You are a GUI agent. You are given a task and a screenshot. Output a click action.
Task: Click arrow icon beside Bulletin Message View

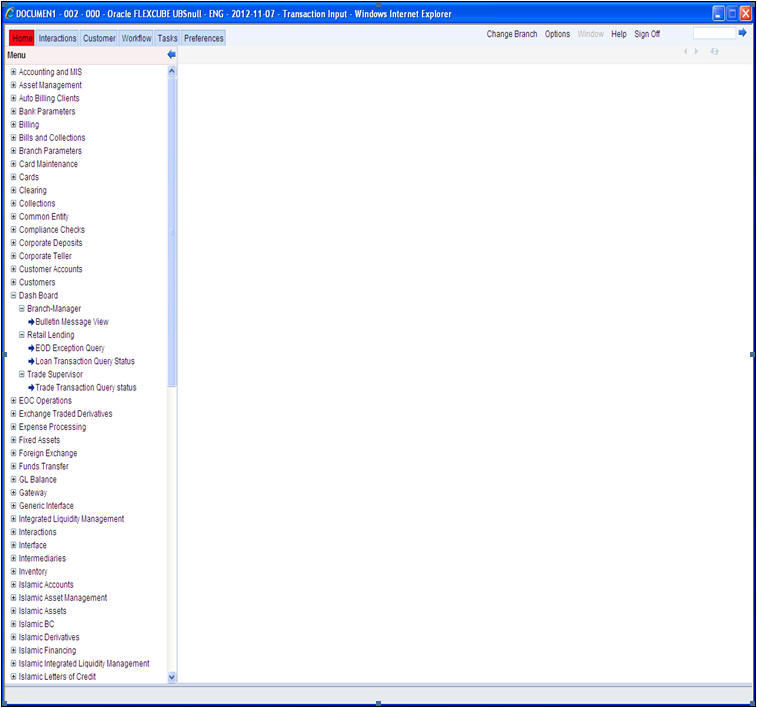[31, 322]
